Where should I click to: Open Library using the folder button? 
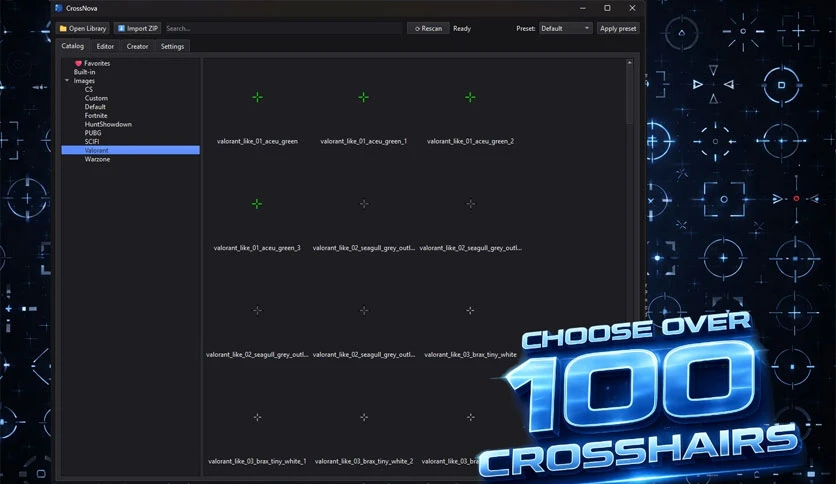[x=83, y=28]
